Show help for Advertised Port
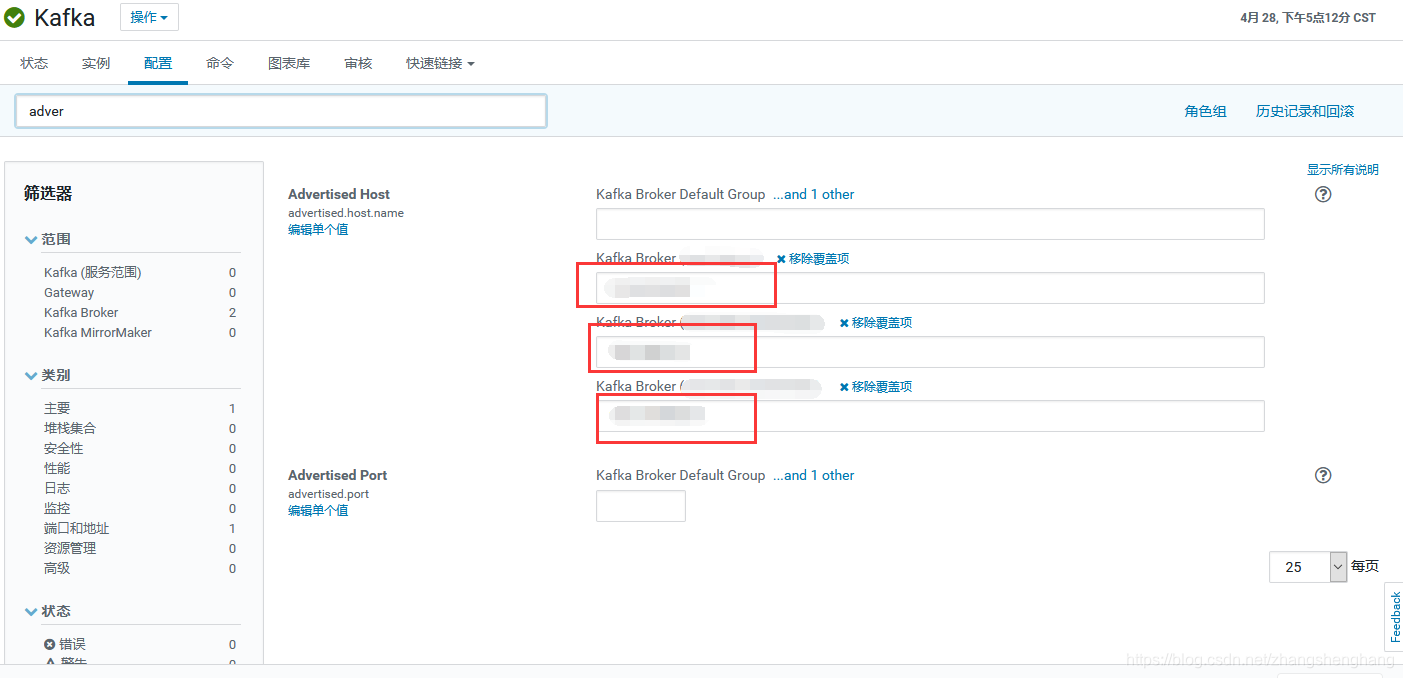Image resolution: width=1403 pixels, height=678 pixels. pos(1323,475)
